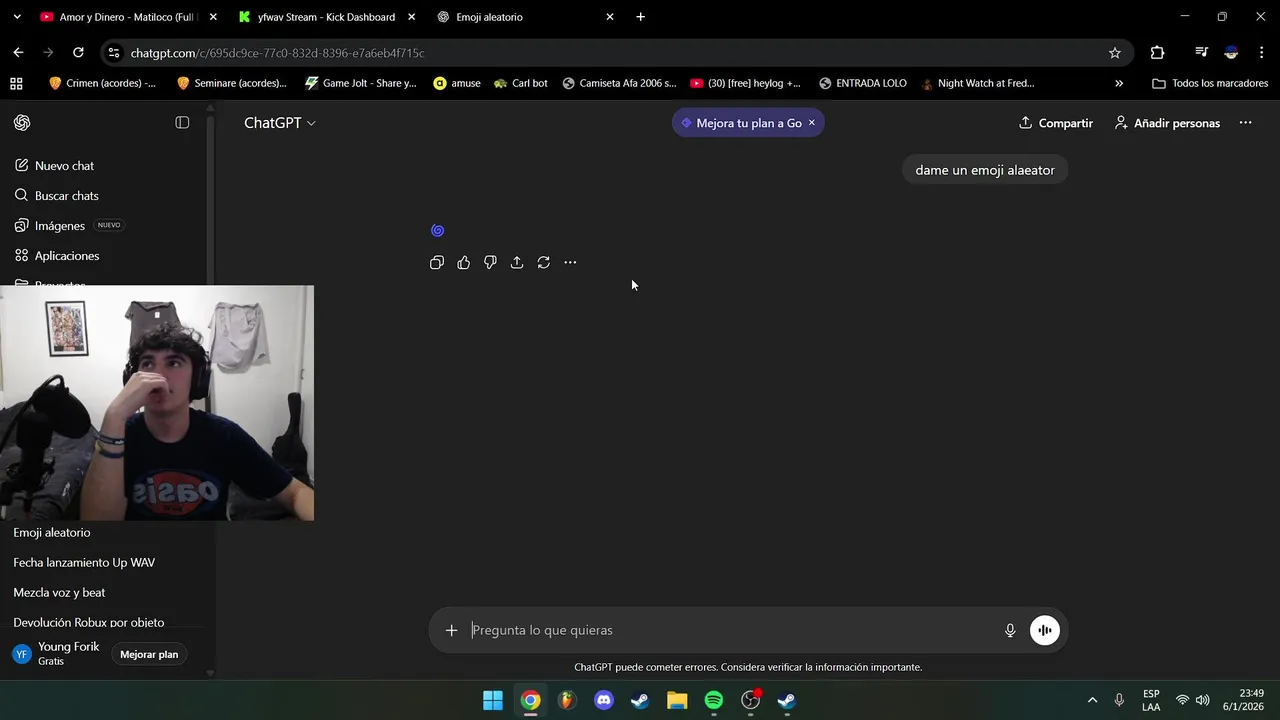Select the Emoji aleatorio browser tab
Screen dimensions: 1280x720
525,17
